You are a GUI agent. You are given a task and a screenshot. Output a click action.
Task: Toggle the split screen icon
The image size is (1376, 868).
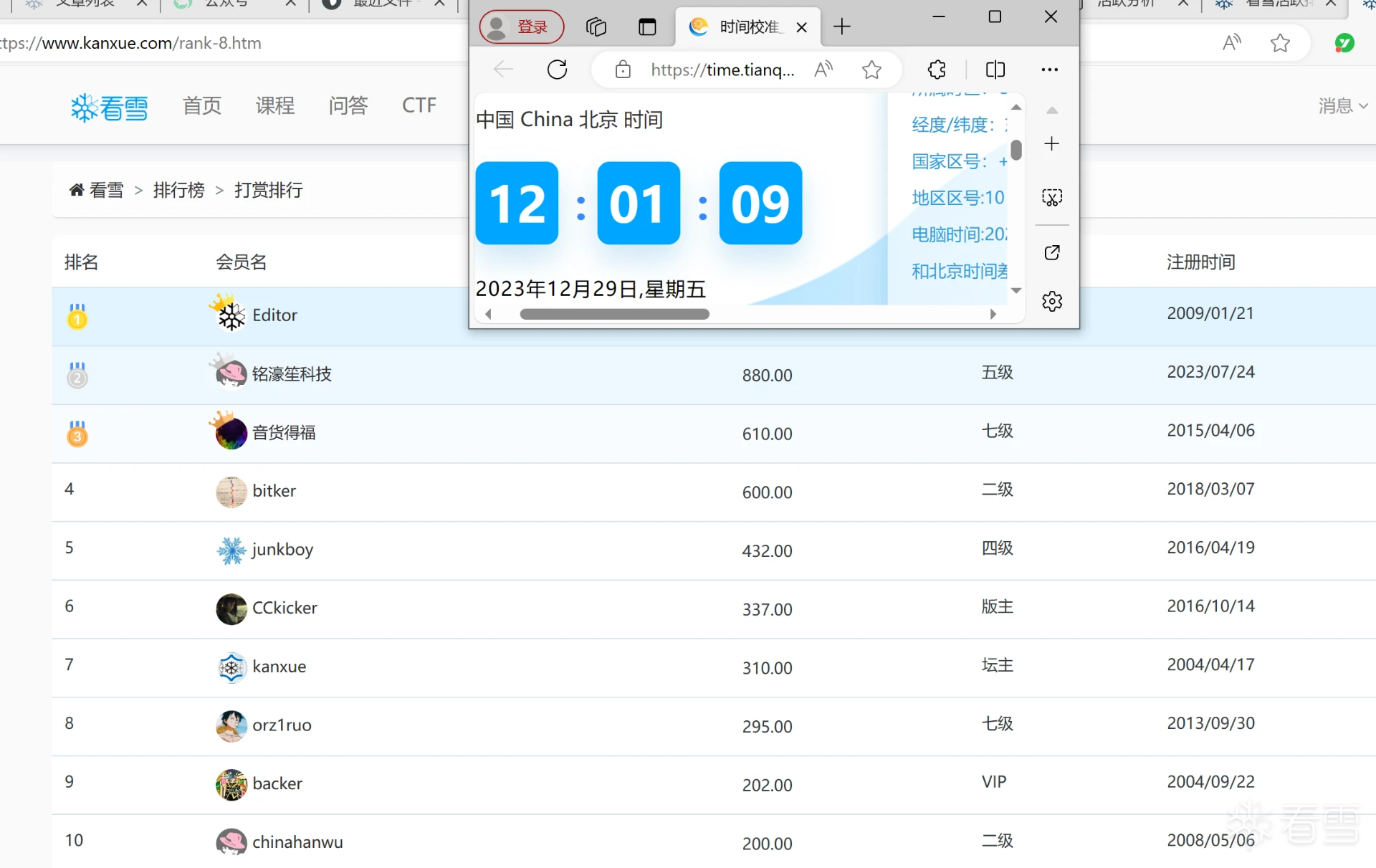click(995, 70)
